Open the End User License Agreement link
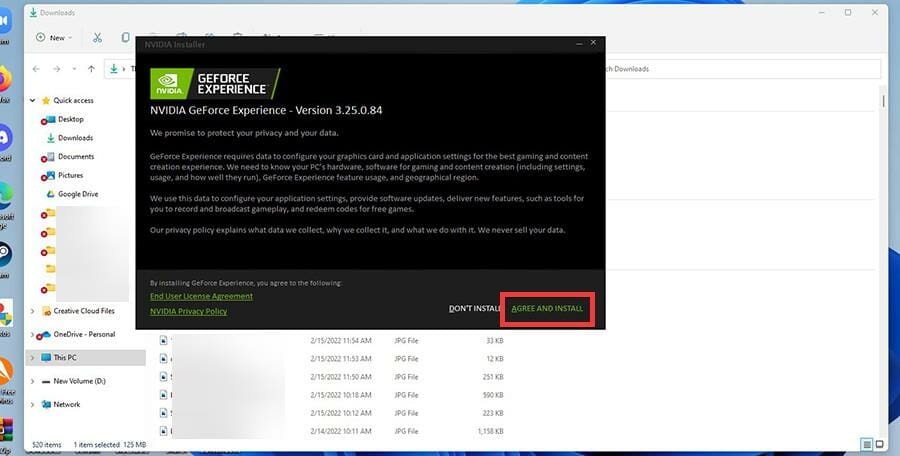This screenshot has height=456, width=900. point(201,296)
